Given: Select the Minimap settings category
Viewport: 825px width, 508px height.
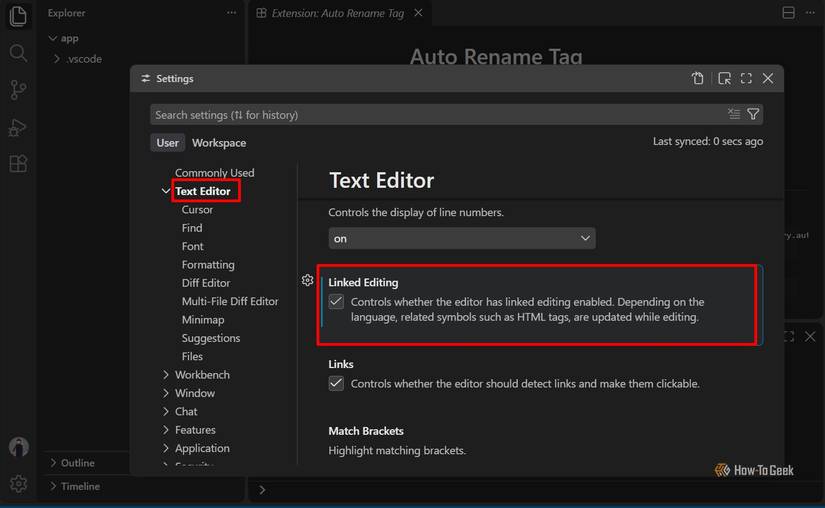Looking at the screenshot, I should click(203, 320).
